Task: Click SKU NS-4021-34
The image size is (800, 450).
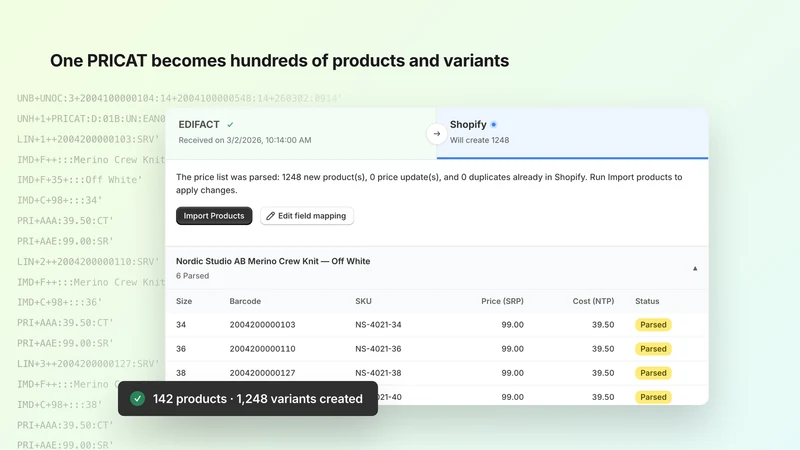Action: pos(378,324)
